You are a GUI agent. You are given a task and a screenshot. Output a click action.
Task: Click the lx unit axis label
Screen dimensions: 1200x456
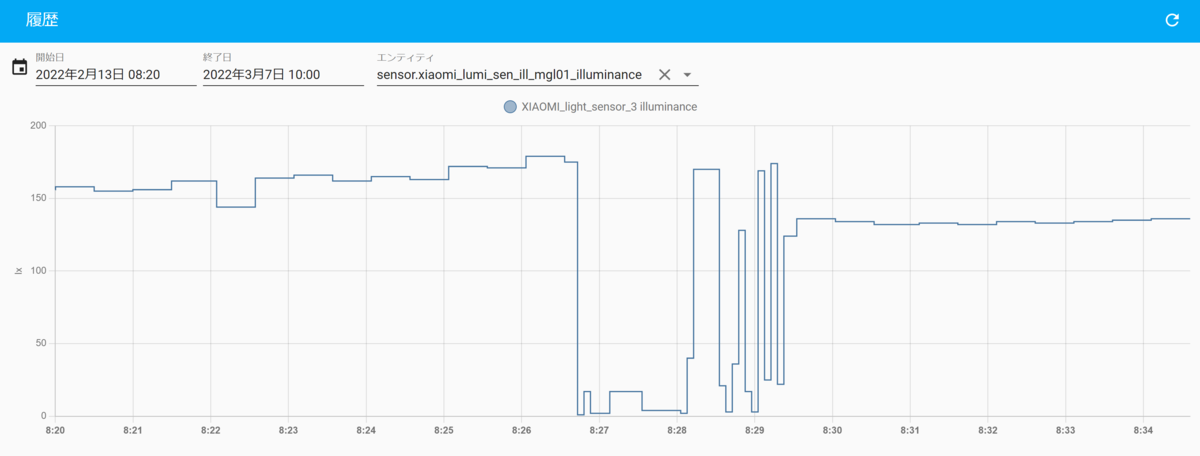(19, 270)
